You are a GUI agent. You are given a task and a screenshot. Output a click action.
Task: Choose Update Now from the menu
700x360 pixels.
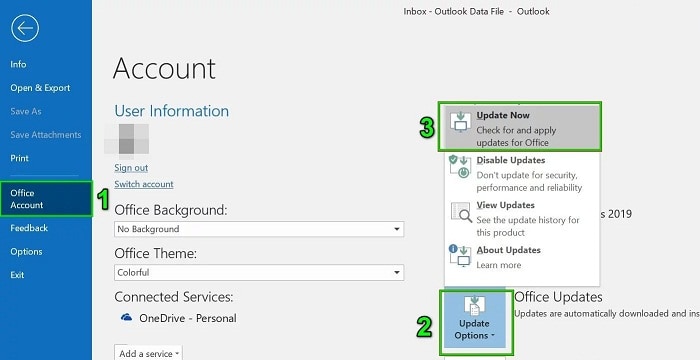(522, 128)
